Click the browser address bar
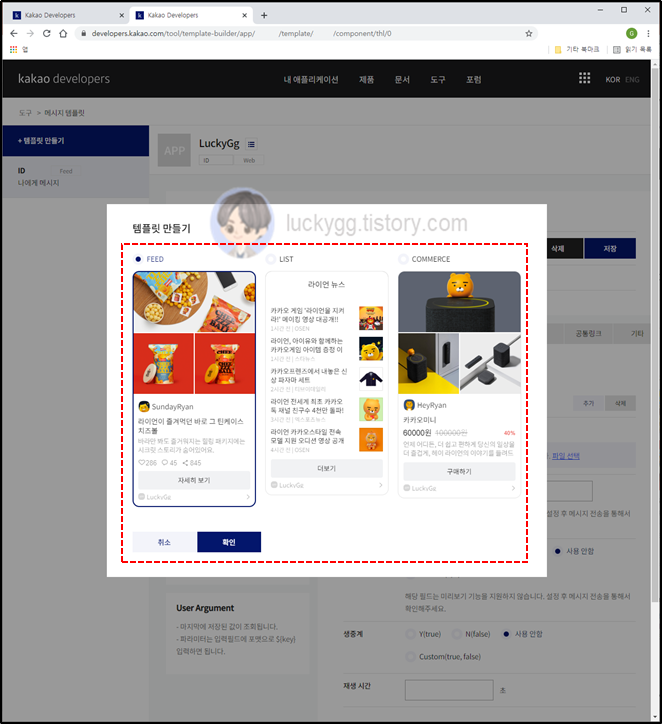The width and height of the screenshot is (662, 724). (x=305, y=33)
